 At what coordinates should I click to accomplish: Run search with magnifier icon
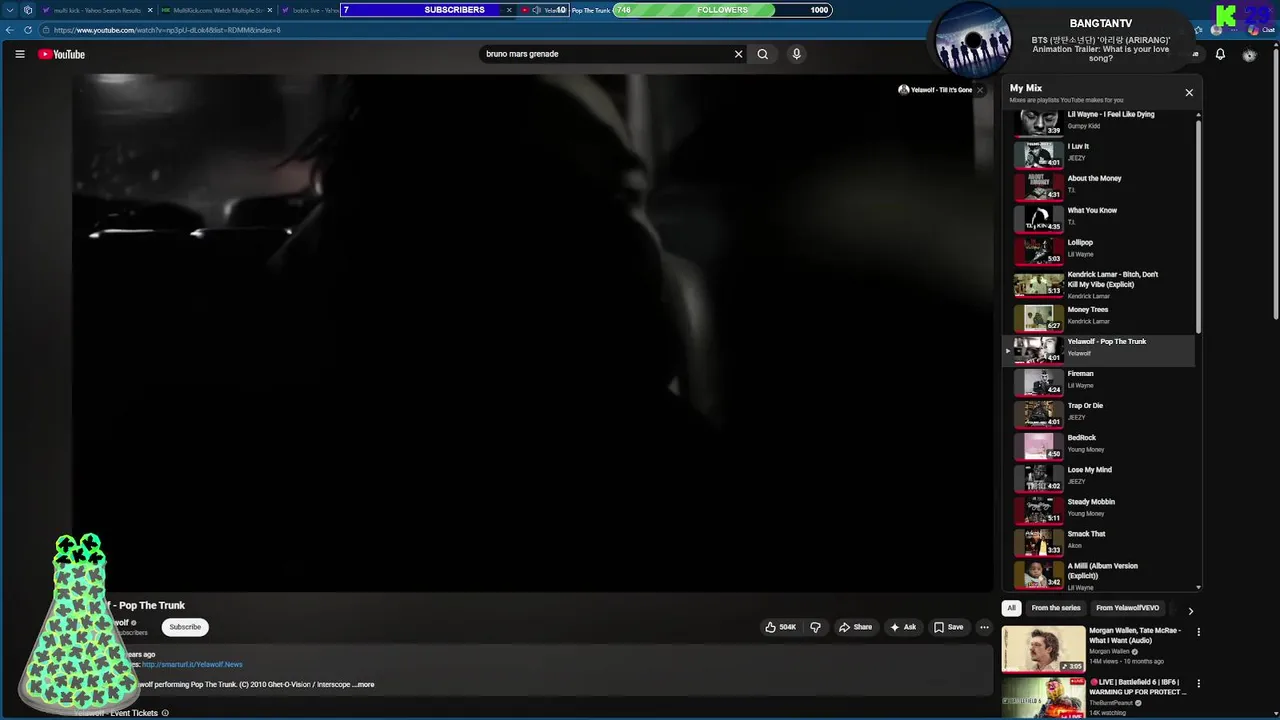pos(763,54)
